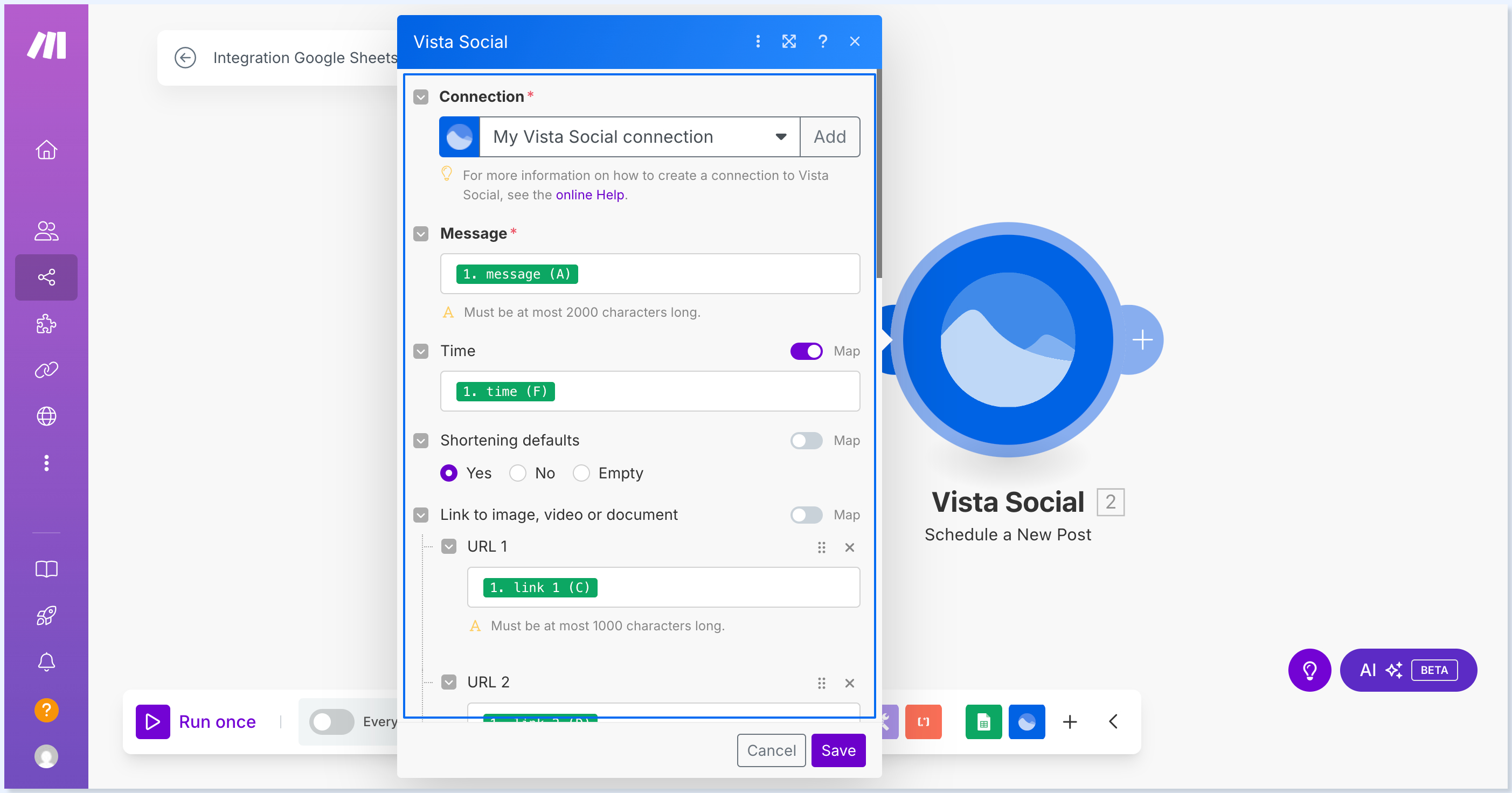Add a favorite app with the toolbar plus
The height and width of the screenshot is (793, 1512).
[1070, 721]
